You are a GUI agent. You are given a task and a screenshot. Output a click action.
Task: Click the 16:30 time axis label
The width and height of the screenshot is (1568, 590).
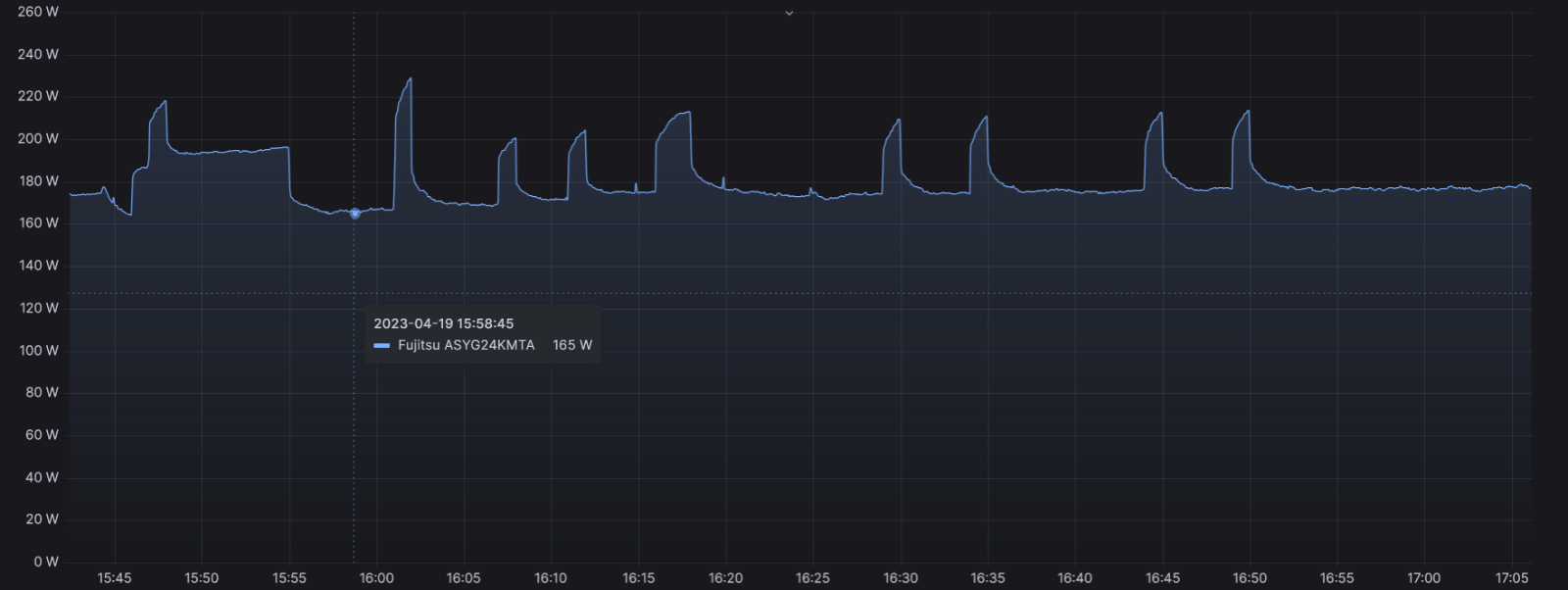coord(901,578)
